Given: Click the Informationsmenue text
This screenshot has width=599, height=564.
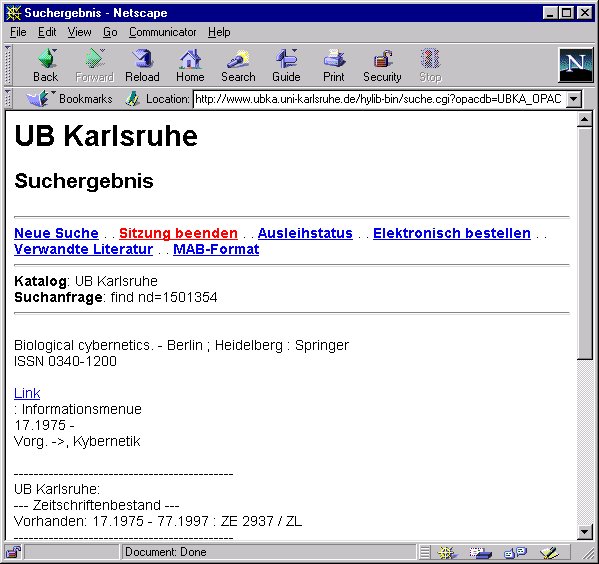Looking at the screenshot, I should [82, 409].
